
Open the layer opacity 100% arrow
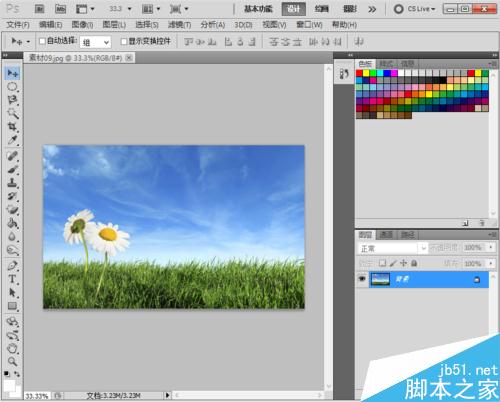(491, 247)
